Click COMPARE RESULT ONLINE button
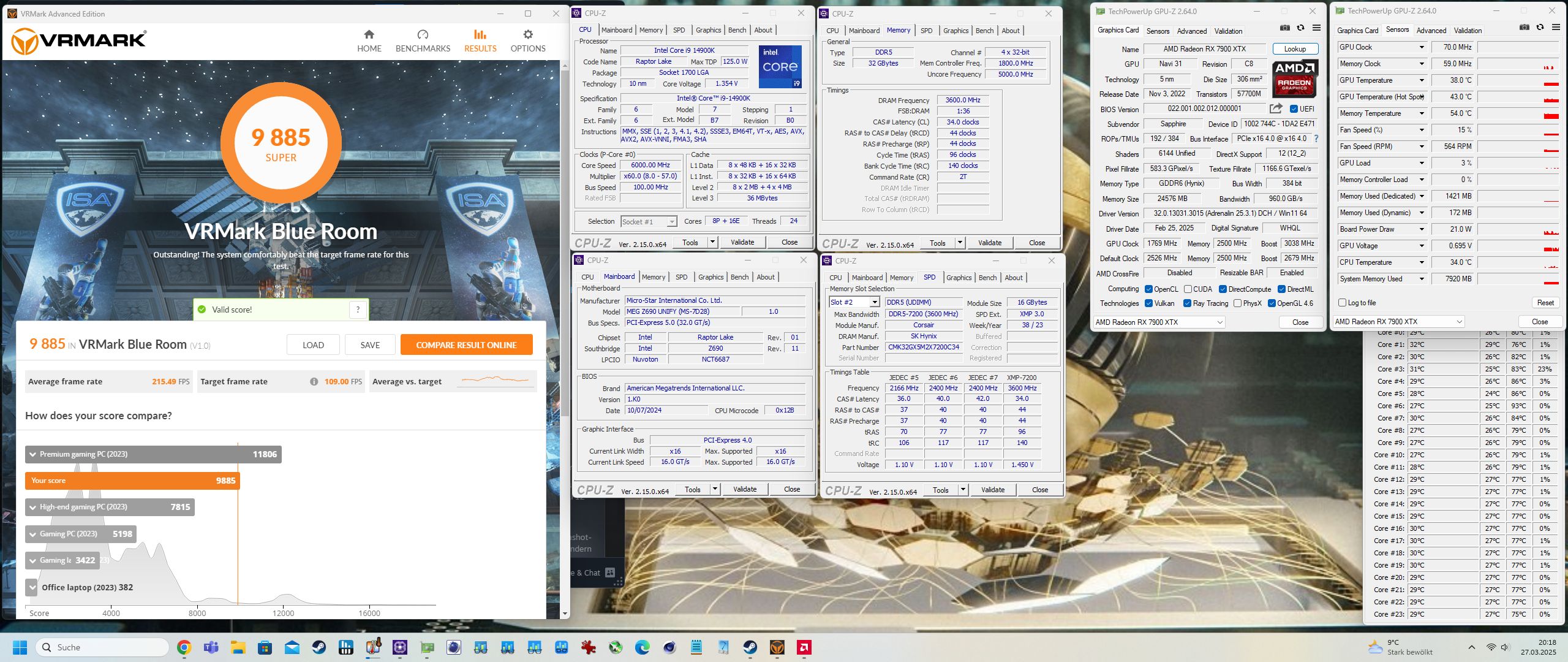 click(x=466, y=345)
